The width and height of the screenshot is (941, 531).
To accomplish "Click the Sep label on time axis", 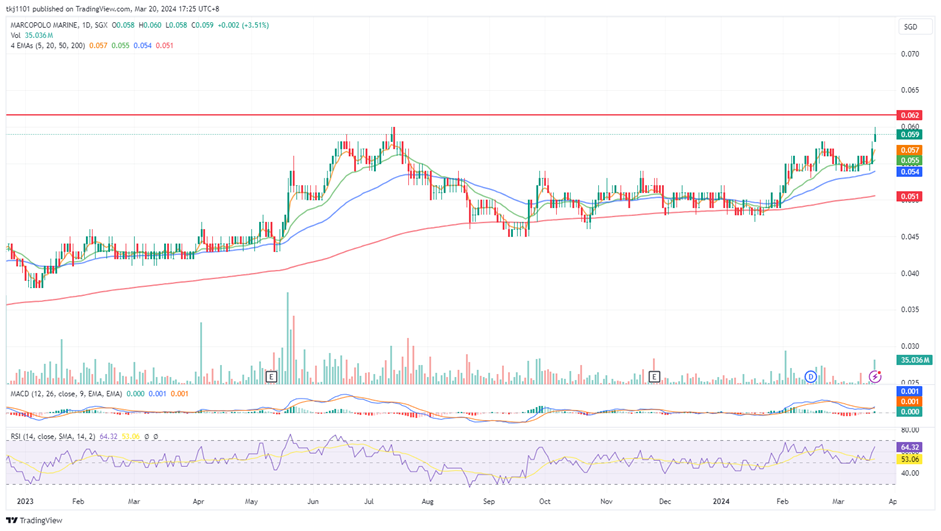I will (489, 502).
